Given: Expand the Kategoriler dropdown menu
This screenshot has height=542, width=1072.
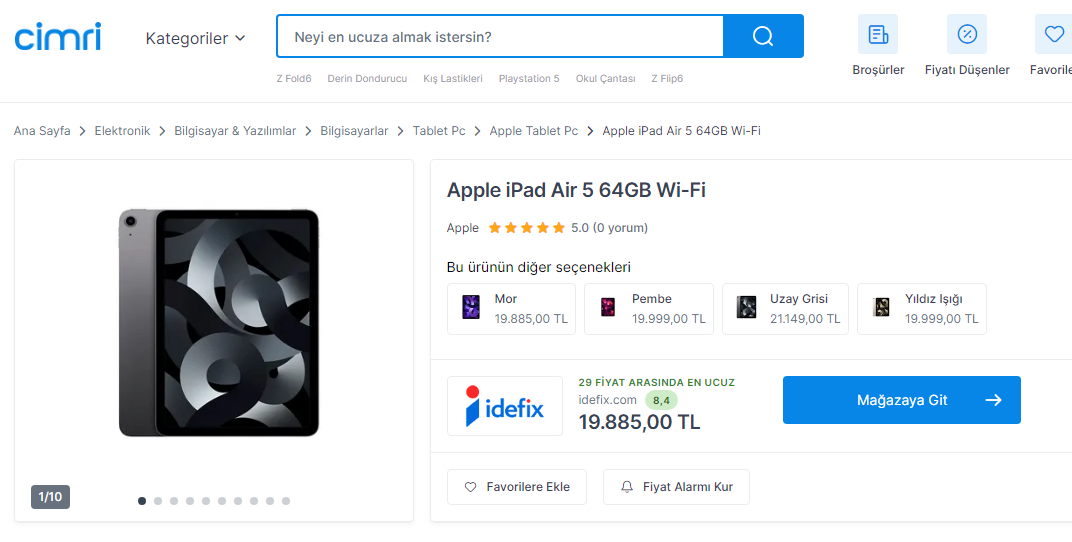Looking at the screenshot, I should (195, 38).
